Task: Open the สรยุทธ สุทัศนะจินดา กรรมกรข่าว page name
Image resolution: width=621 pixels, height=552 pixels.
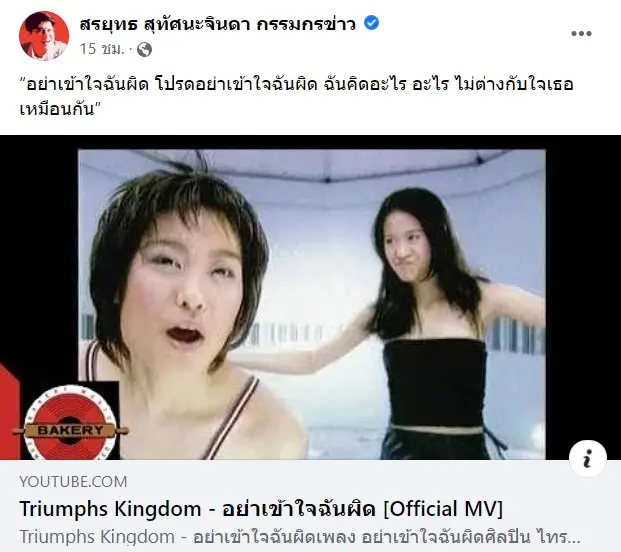Action: click(x=218, y=24)
